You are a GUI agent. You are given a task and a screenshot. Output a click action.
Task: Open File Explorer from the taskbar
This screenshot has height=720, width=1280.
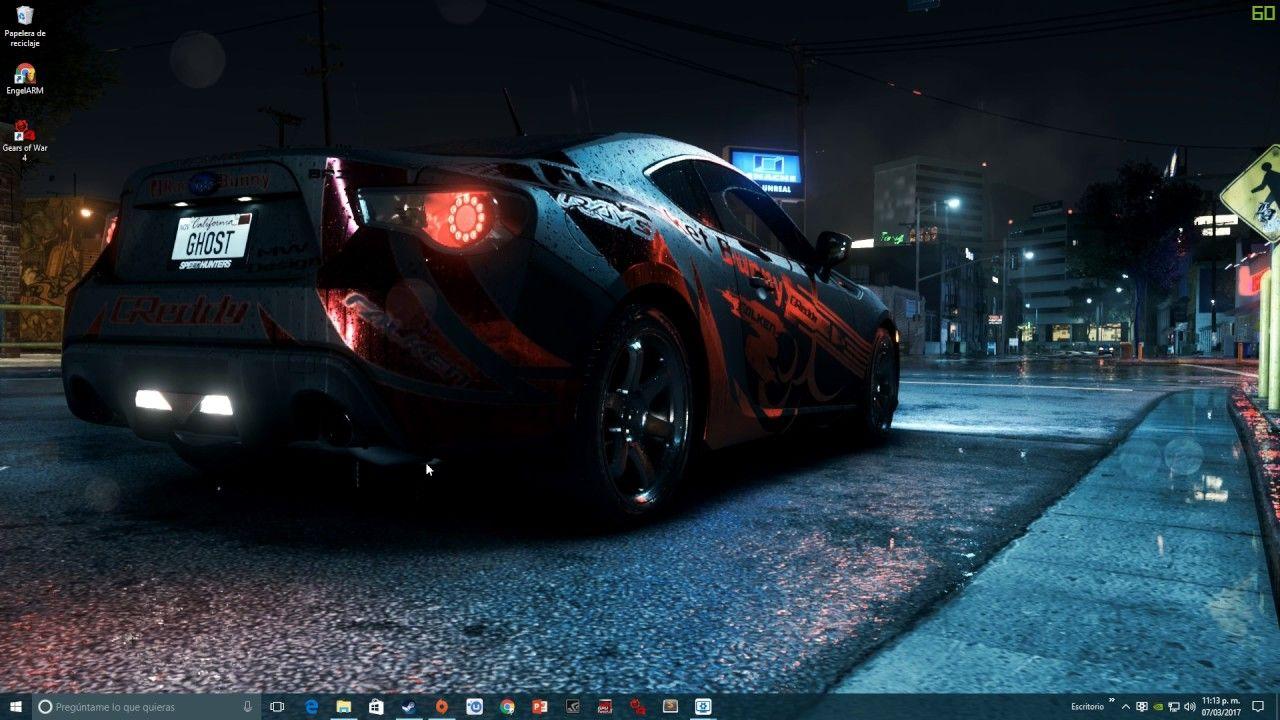[x=343, y=707]
